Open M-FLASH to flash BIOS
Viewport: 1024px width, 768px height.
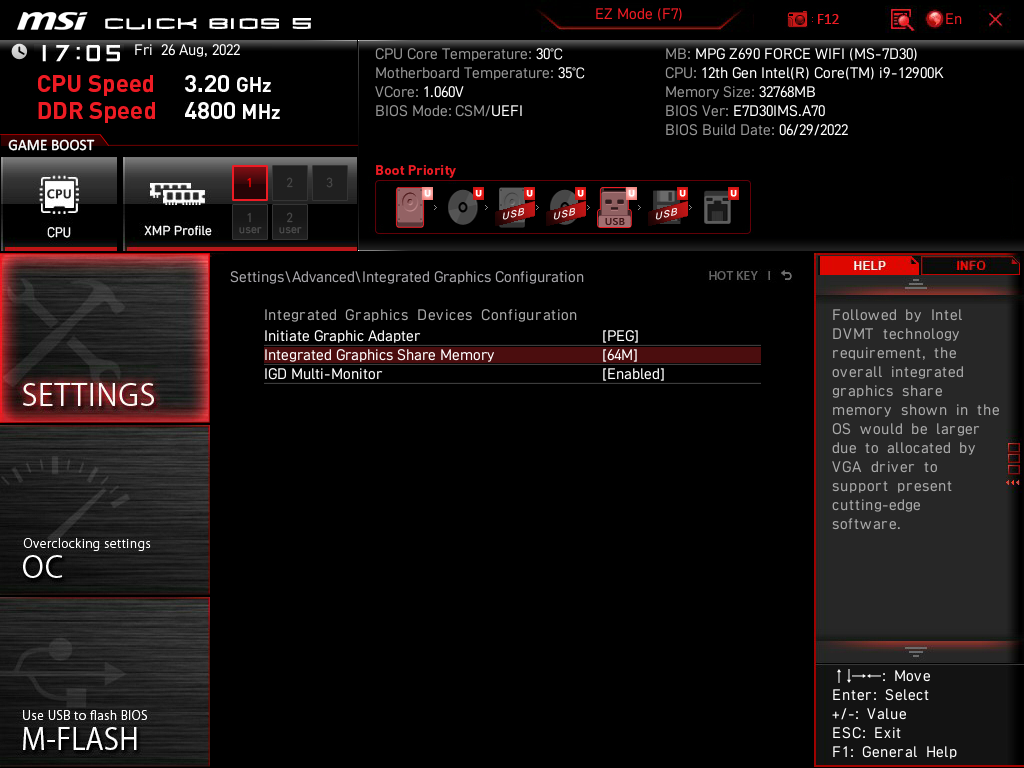[104, 682]
